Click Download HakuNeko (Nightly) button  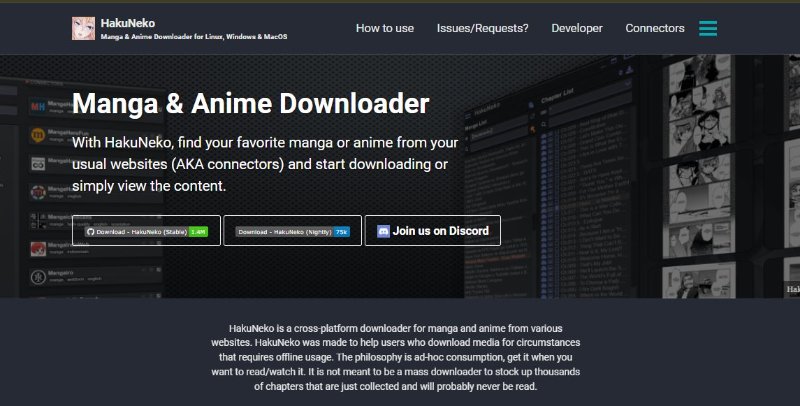[292, 231]
